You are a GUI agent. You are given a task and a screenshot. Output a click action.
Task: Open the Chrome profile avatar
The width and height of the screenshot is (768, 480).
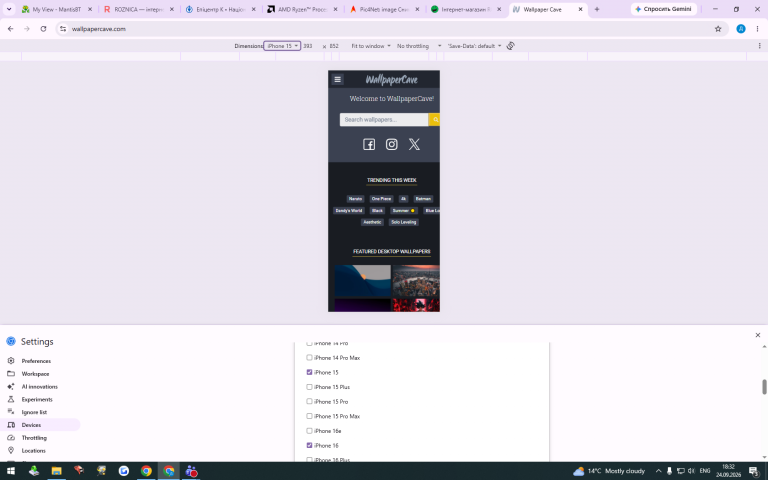(741, 29)
